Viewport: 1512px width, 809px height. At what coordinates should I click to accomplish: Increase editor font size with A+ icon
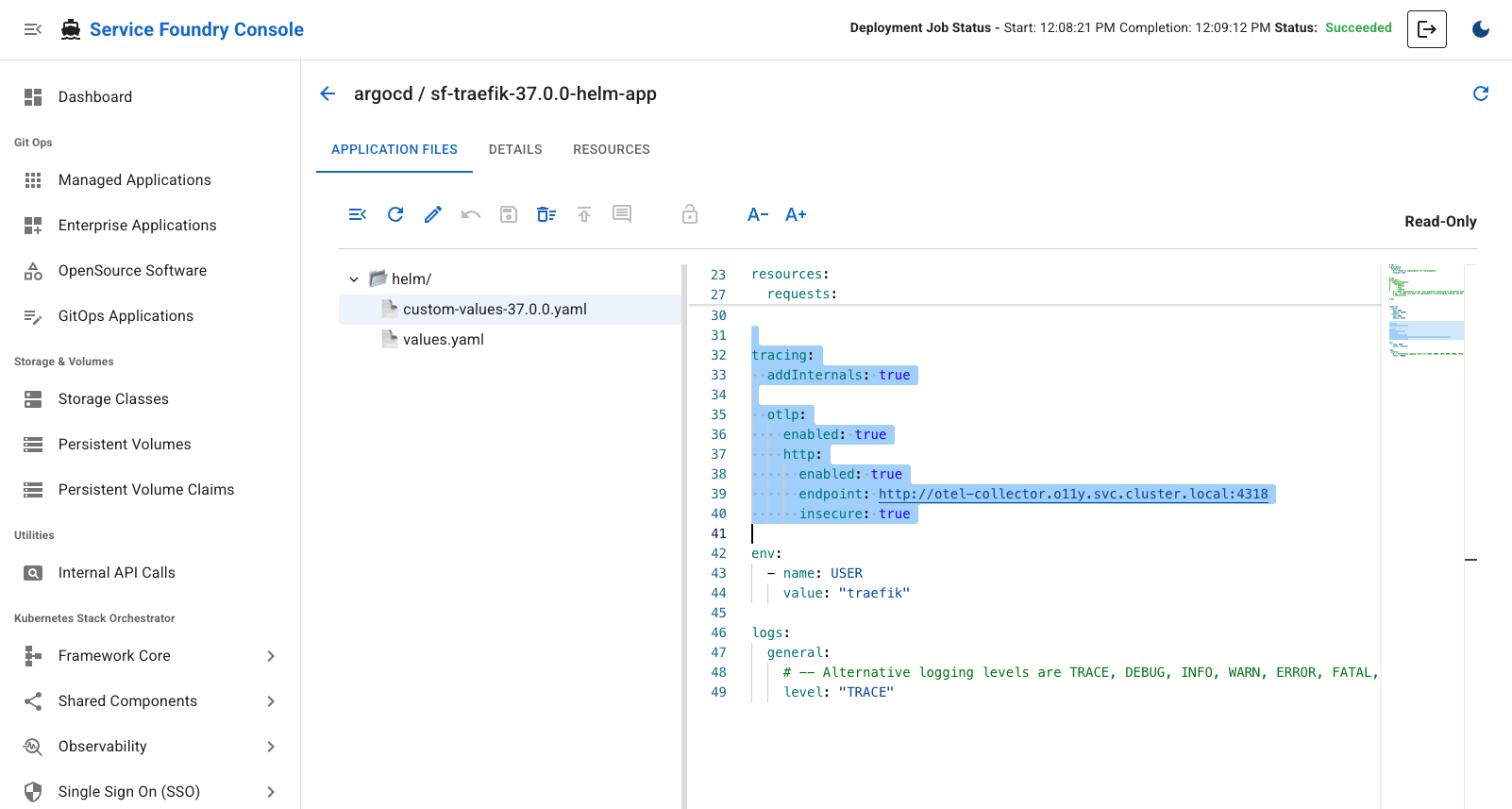(796, 214)
